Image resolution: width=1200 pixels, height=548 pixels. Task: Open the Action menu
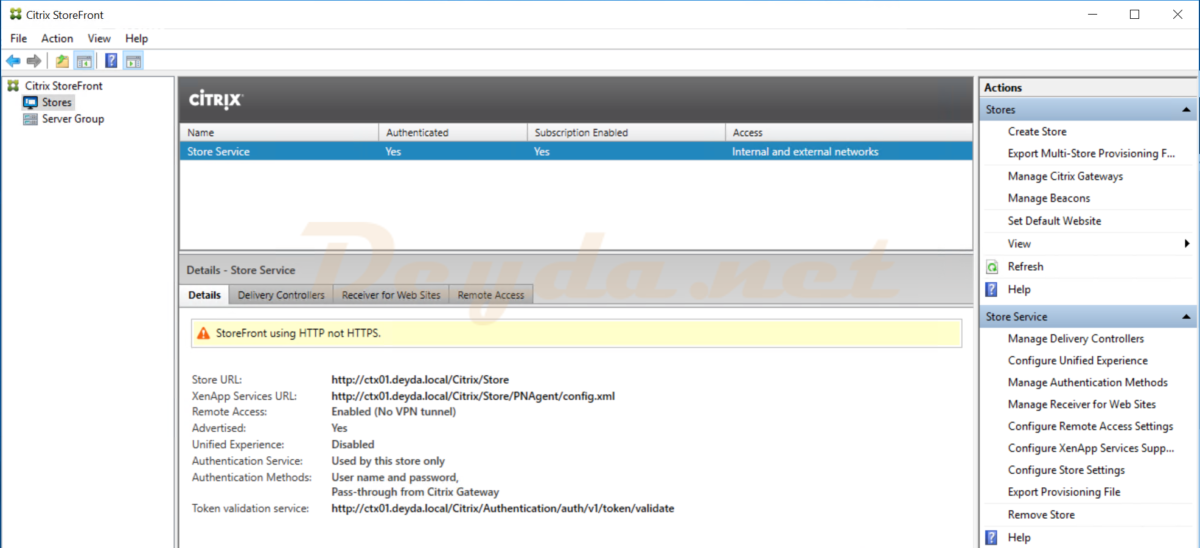pos(57,38)
